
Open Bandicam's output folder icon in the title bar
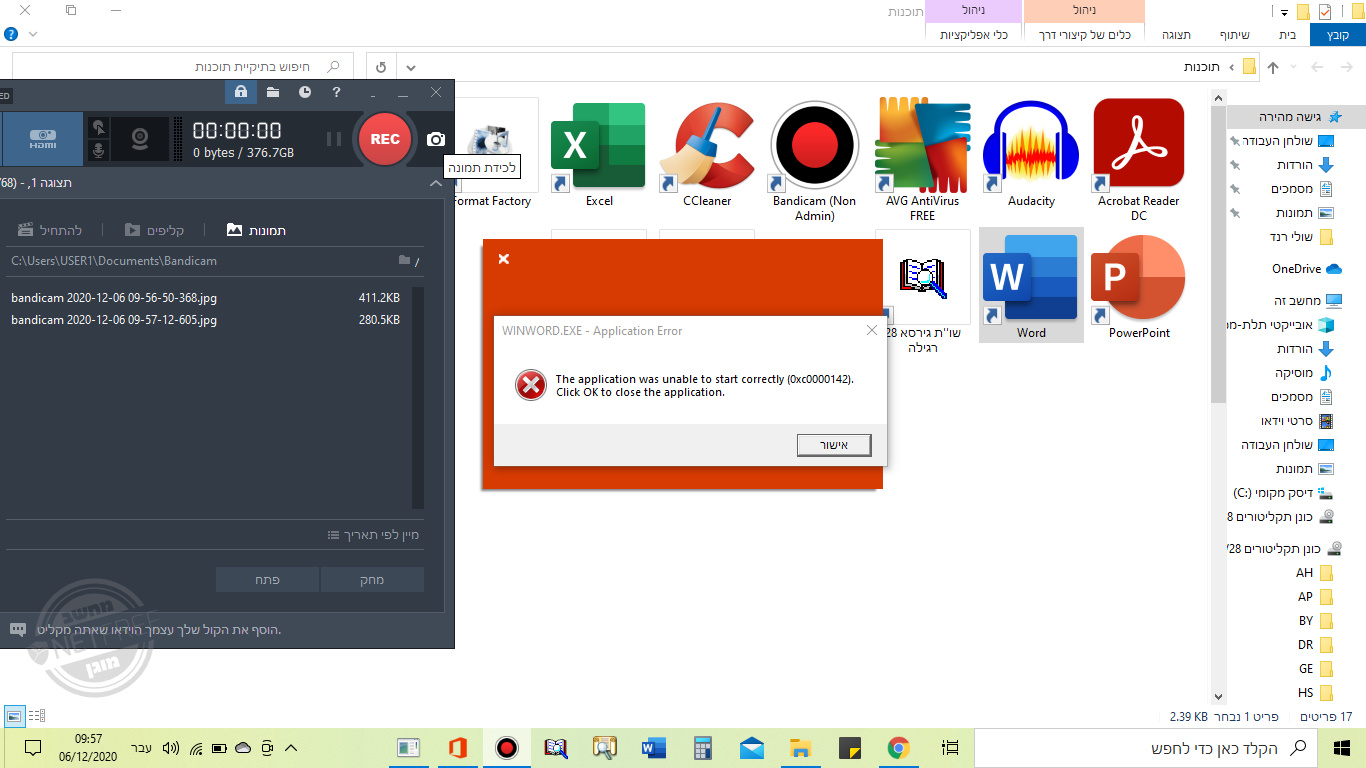point(273,92)
